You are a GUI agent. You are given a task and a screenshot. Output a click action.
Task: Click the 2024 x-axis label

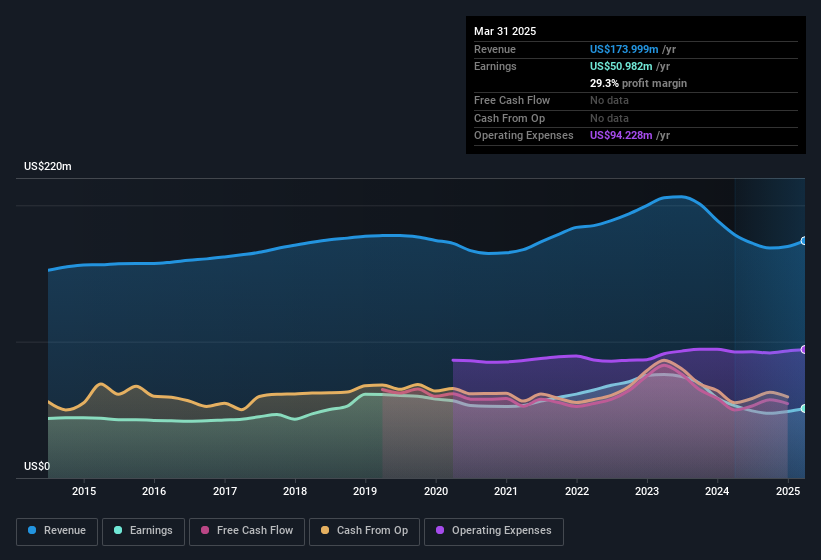[717, 491]
